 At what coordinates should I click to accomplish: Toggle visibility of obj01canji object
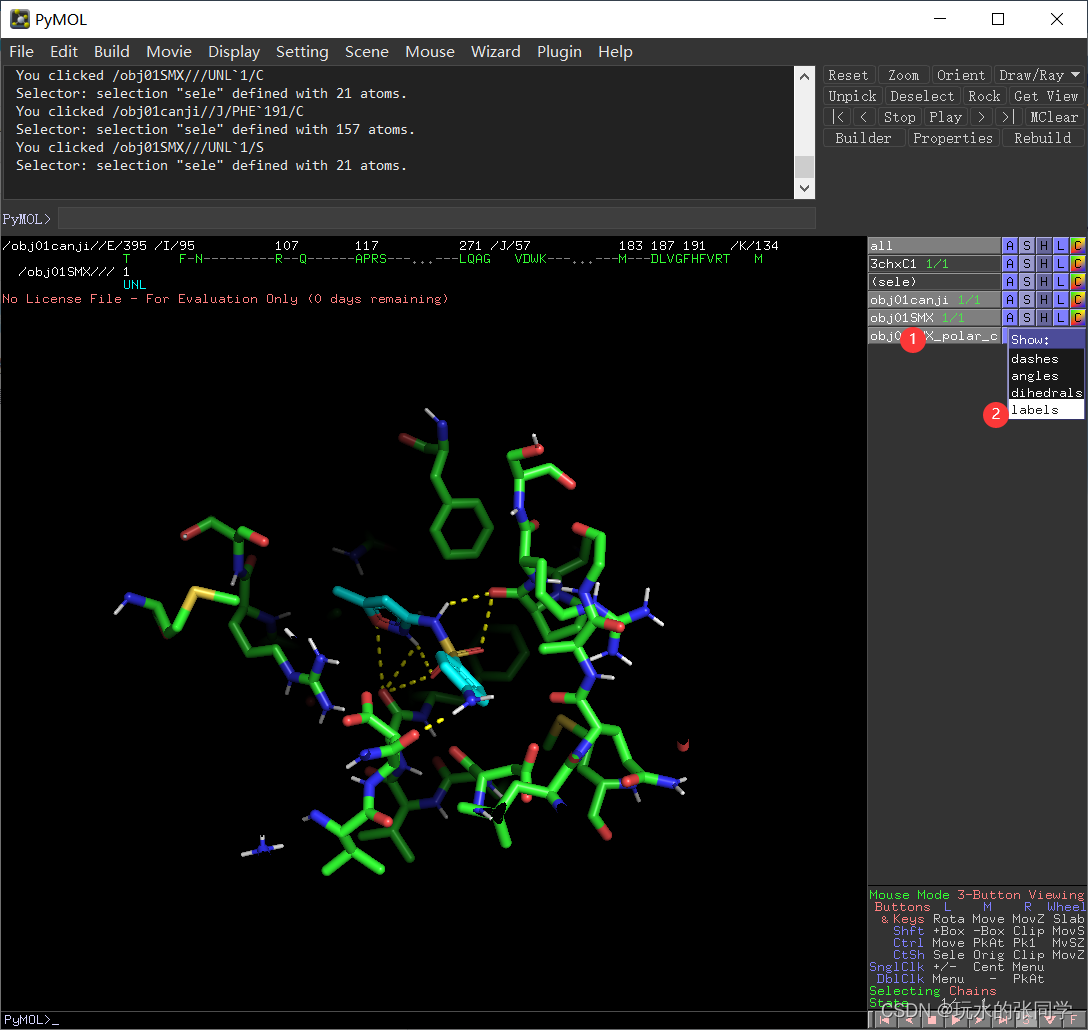tap(934, 300)
